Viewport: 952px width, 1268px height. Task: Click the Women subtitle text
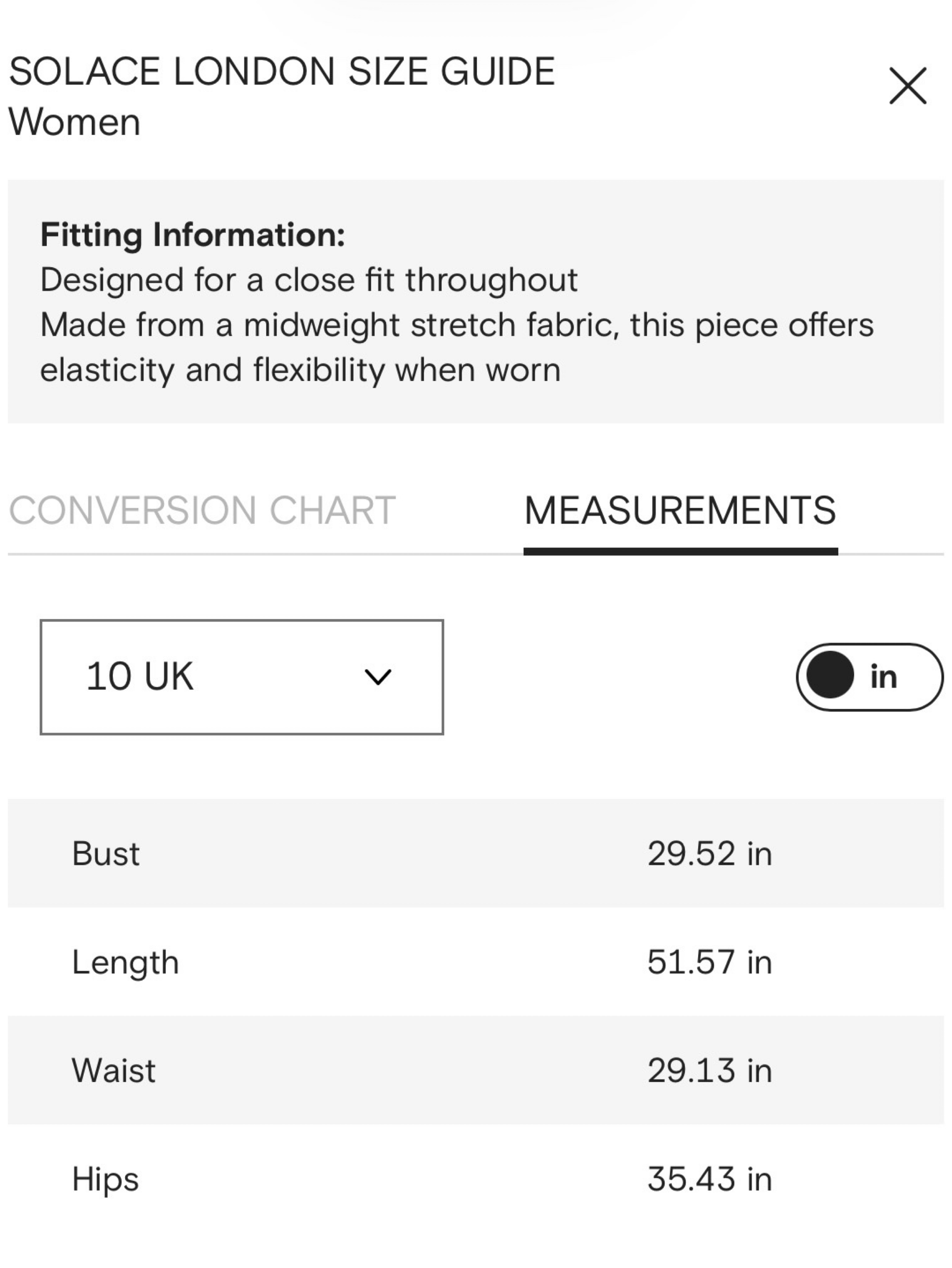[74, 122]
